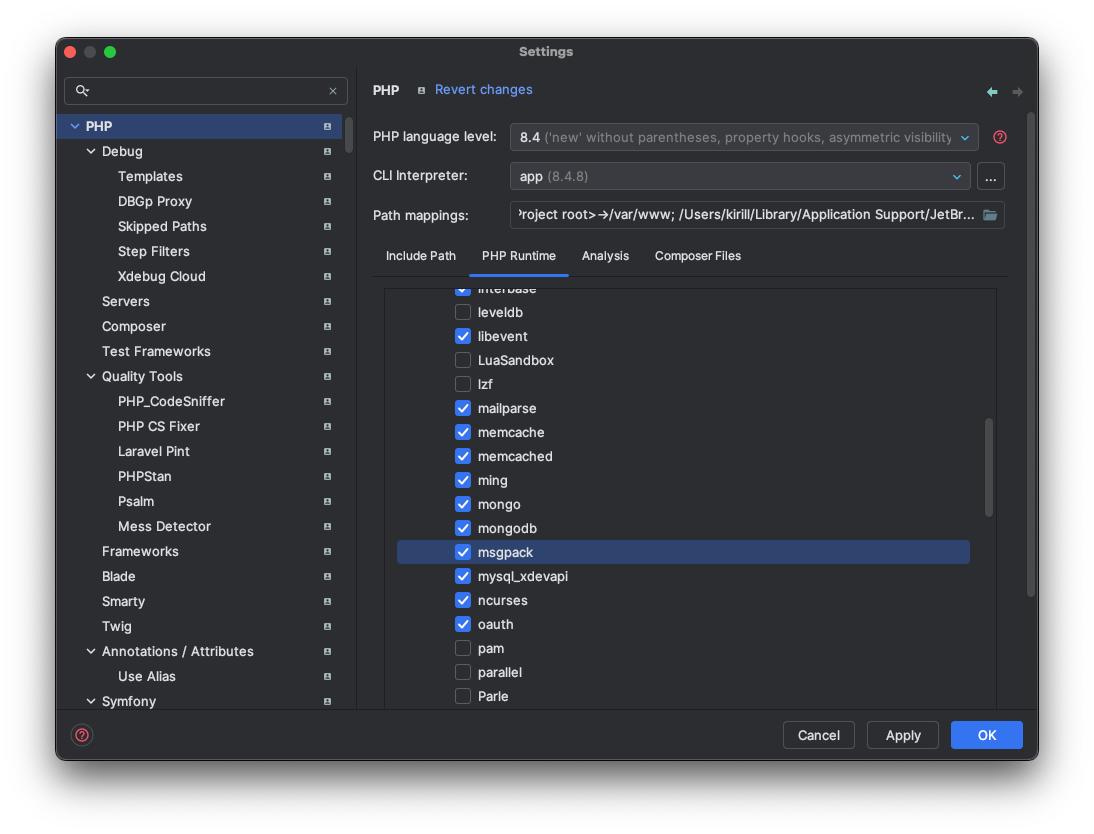Toggle the msgpack extension checkbox
Image resolution: width=1094 pixels, height=834 pixels.
click(x=463, y=552)
